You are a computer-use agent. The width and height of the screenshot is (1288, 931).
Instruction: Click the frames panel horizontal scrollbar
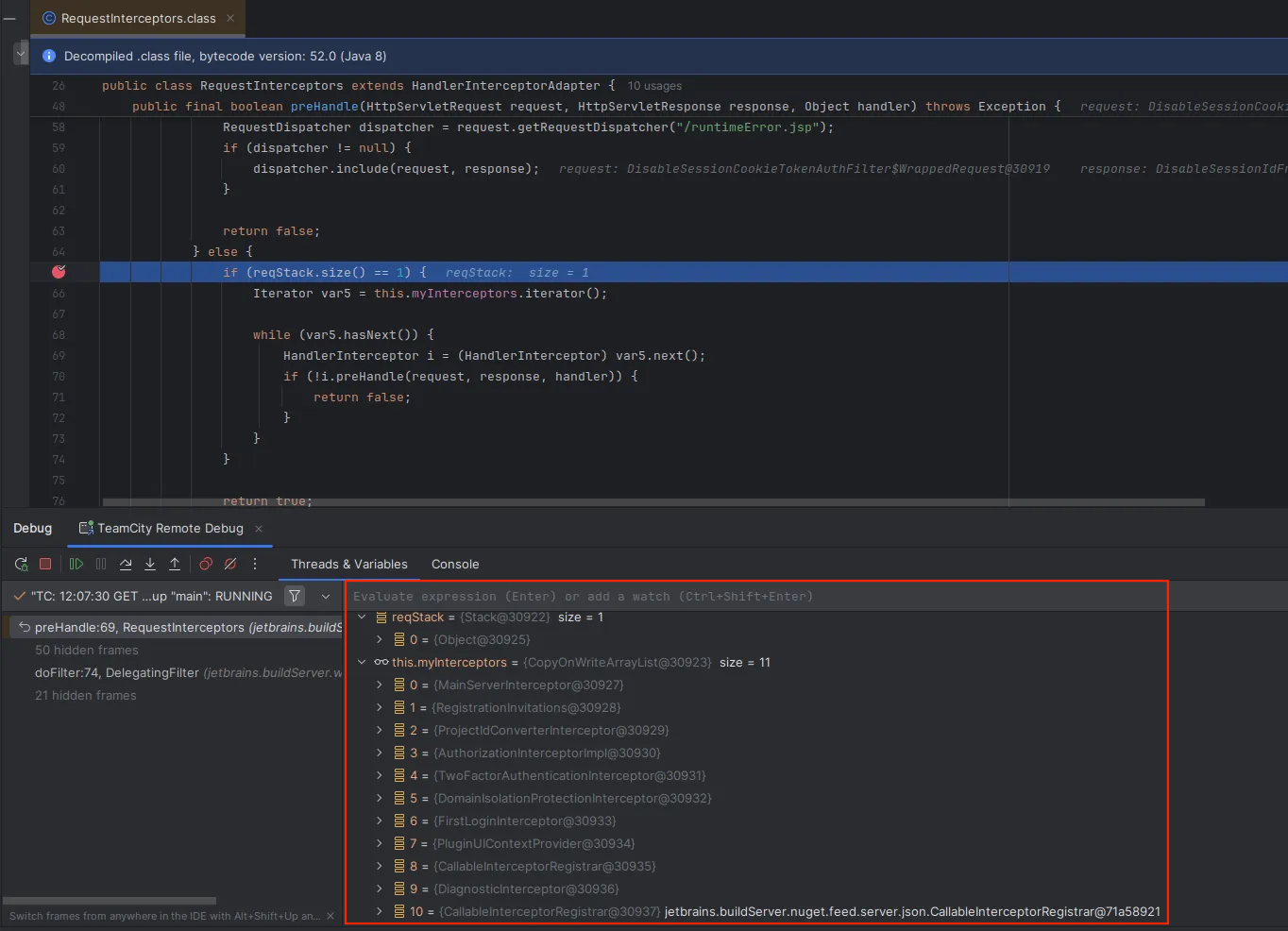pos(110,901)
